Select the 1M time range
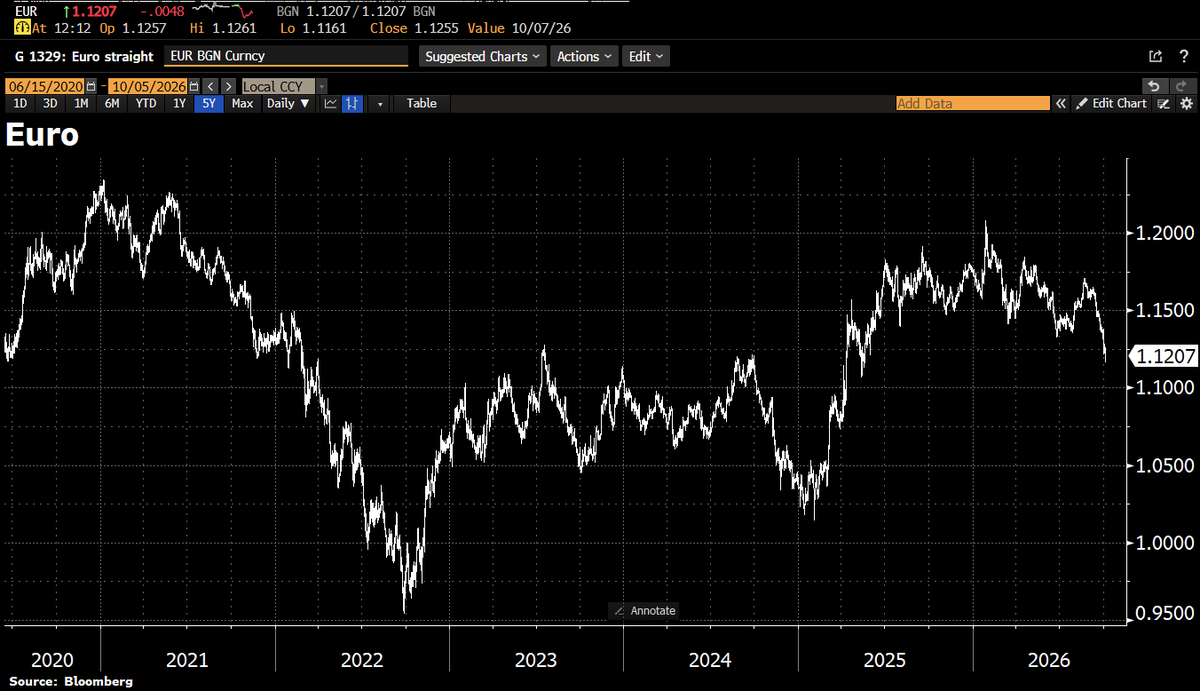1200x691 pixels. 81,103
